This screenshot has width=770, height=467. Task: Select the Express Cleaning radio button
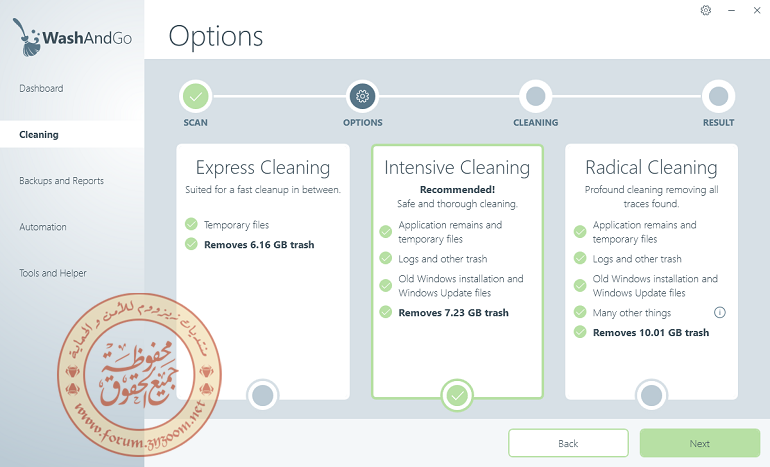263,395
